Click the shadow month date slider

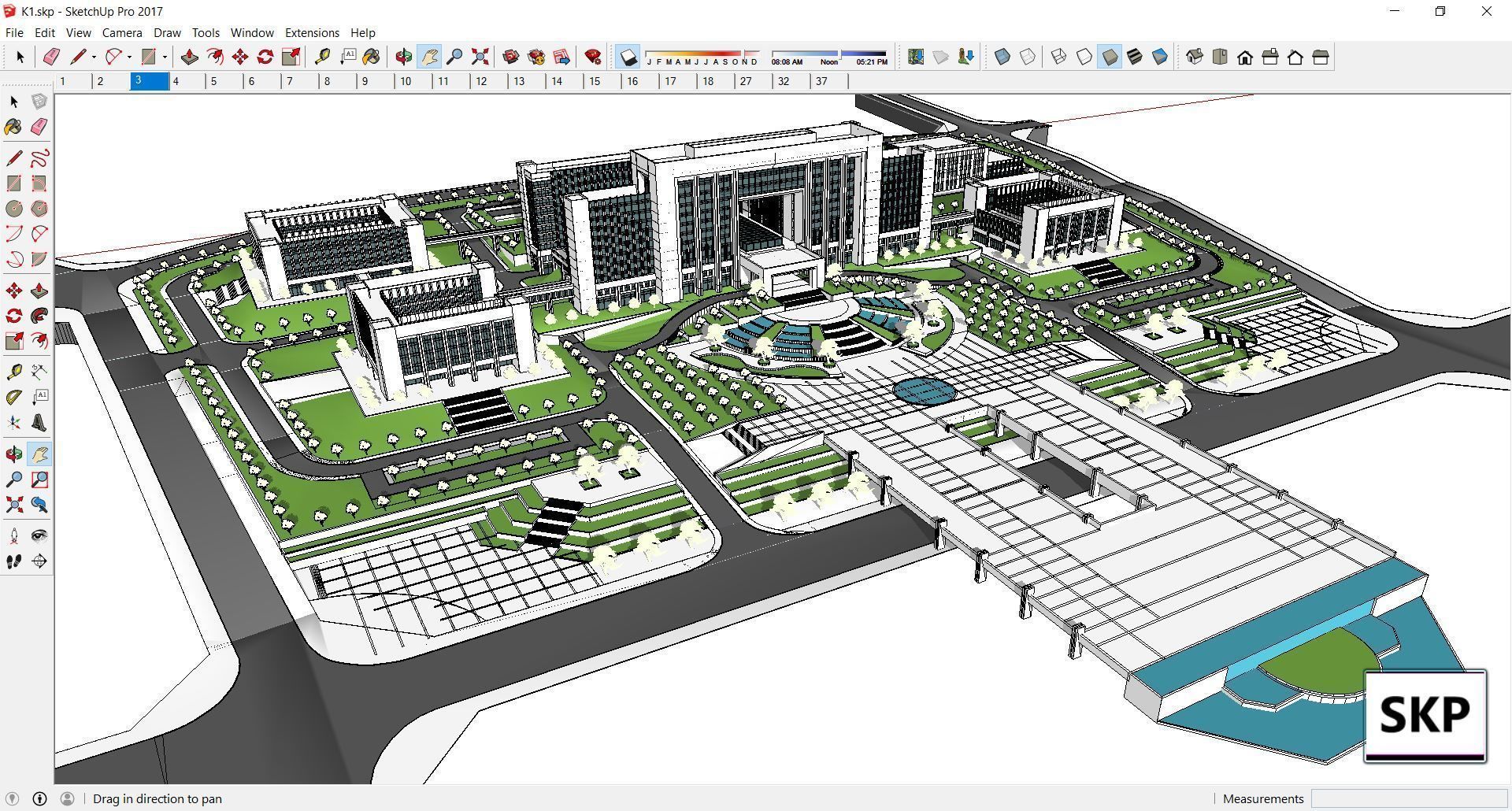click(702, 57)
